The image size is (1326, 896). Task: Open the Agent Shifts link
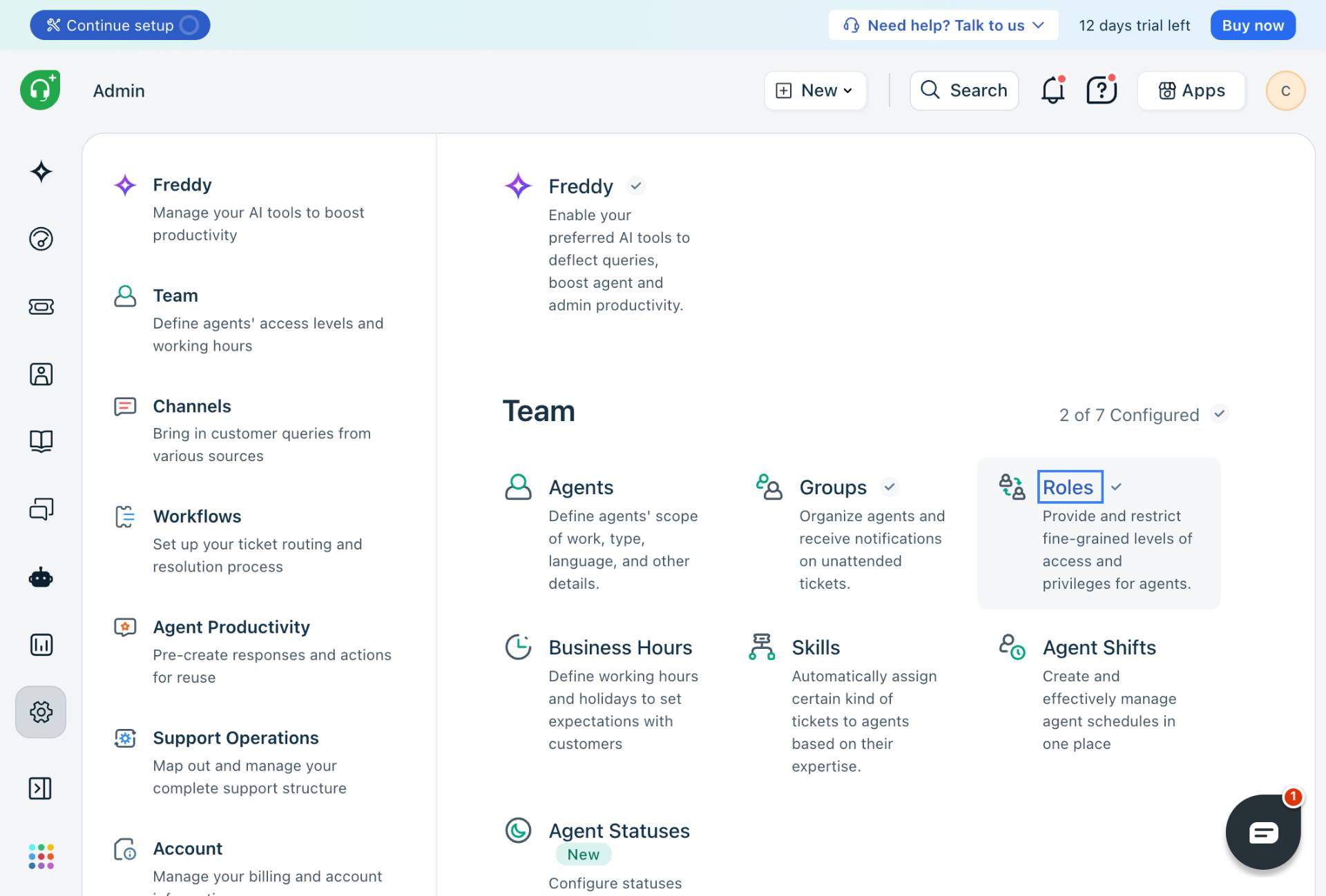click(x=1099, y=647)
